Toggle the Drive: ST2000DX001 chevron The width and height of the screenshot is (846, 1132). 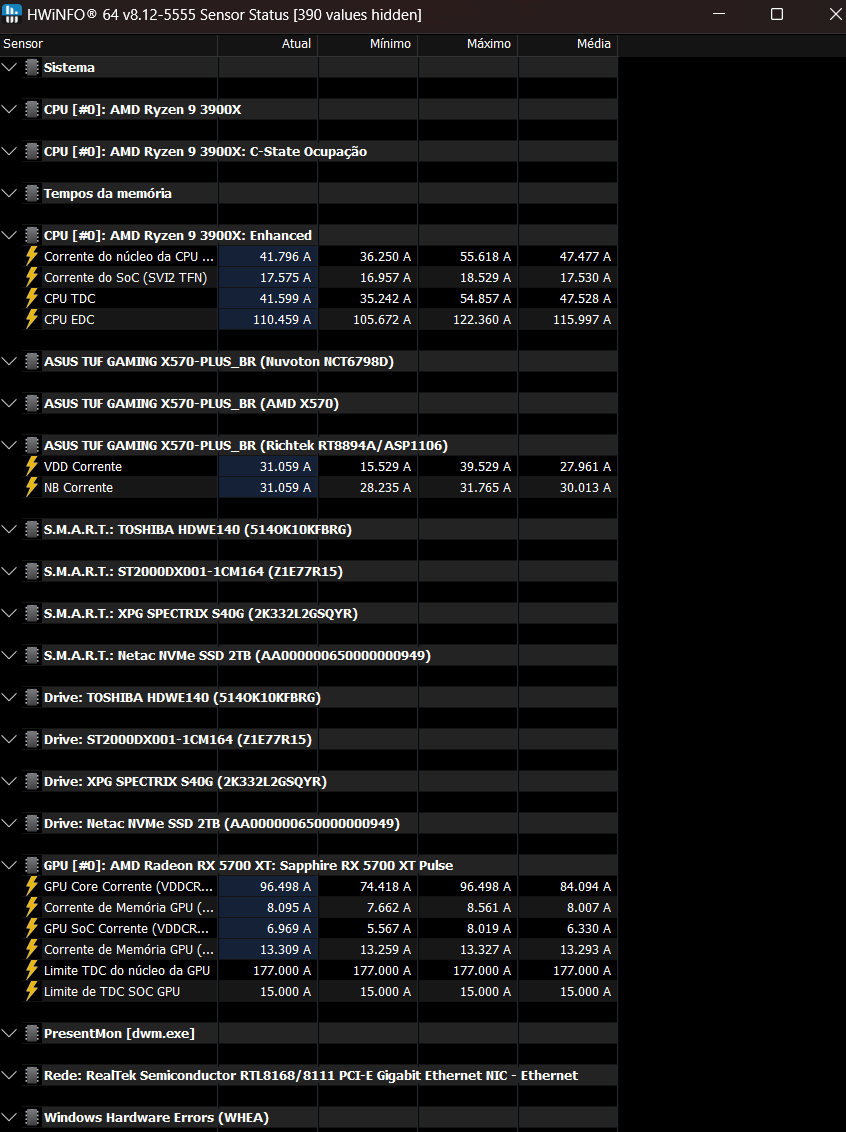click(x=9, y=739)
